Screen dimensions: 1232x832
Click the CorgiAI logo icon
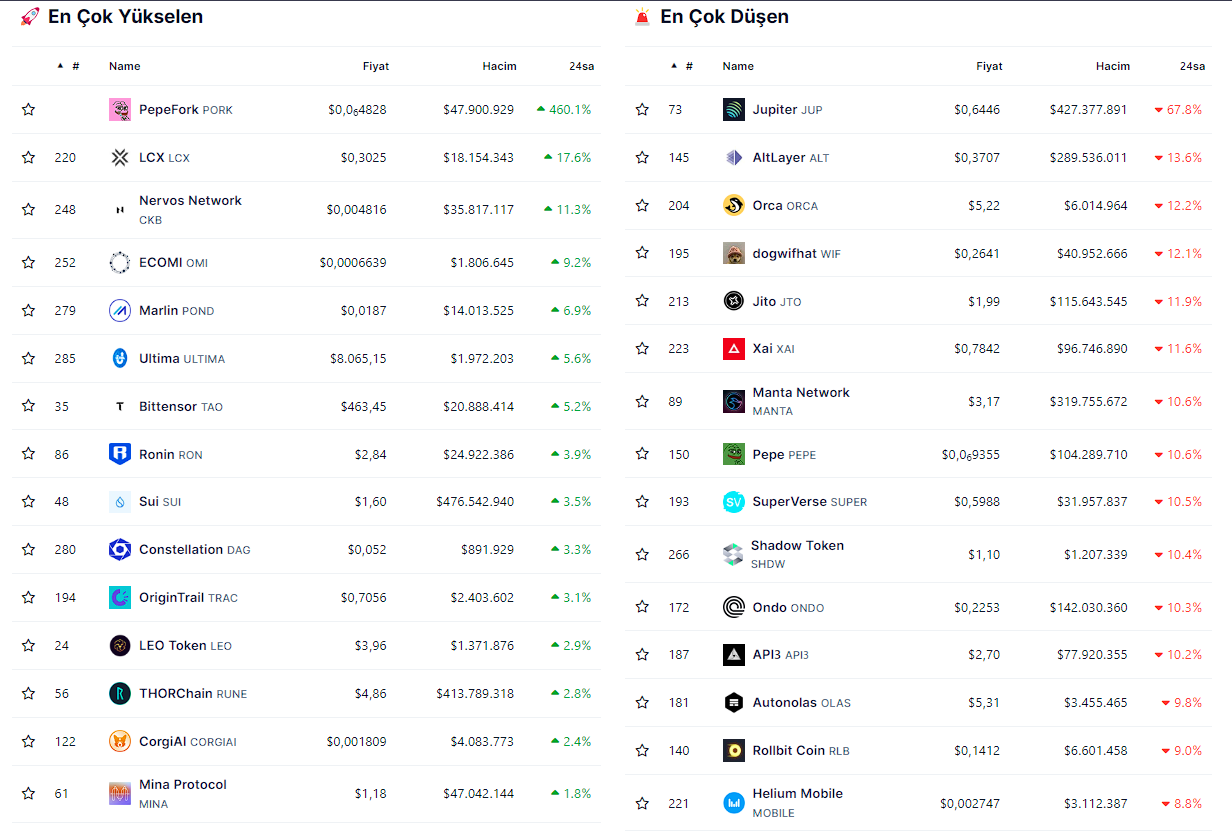point(120,742)
